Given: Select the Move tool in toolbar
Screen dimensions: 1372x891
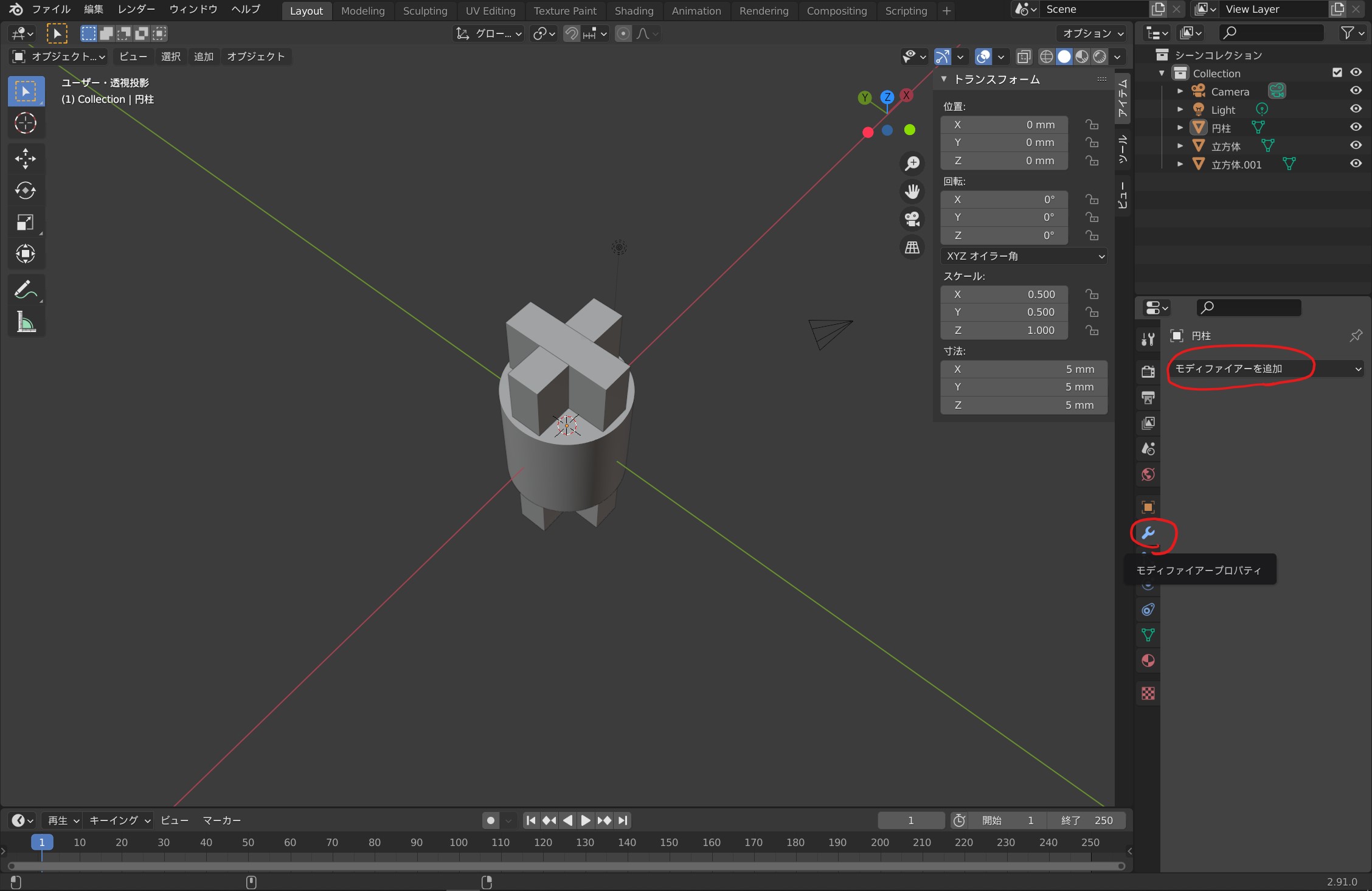Looking at the screenshot, I should coord(25,159).
